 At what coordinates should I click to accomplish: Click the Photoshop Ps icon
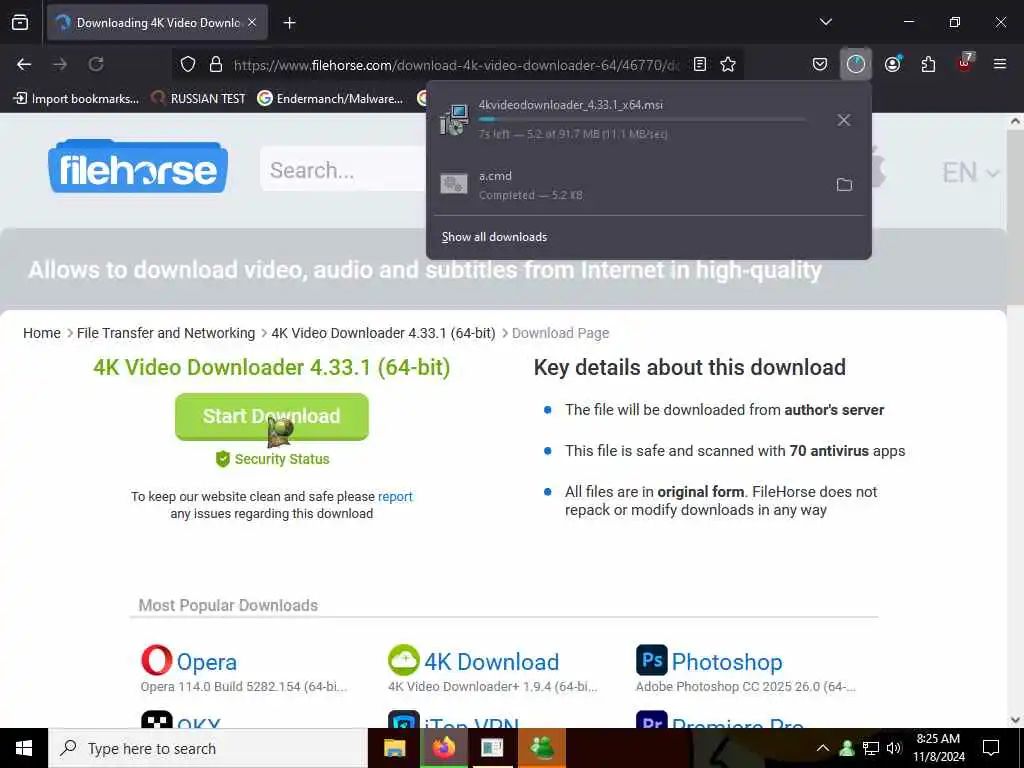pyautogui.click(x=652, y=660)
